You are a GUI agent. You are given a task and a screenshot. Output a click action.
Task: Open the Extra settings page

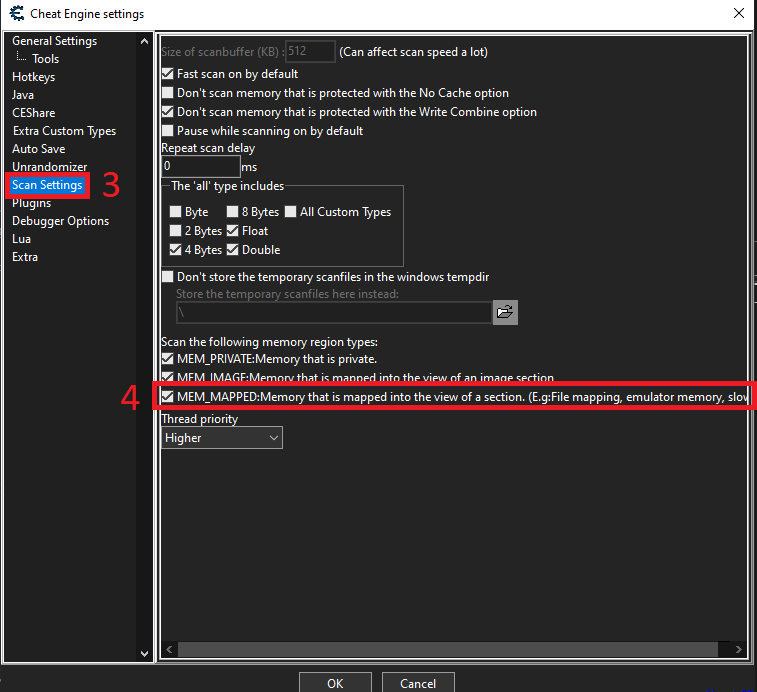(25, 257)
